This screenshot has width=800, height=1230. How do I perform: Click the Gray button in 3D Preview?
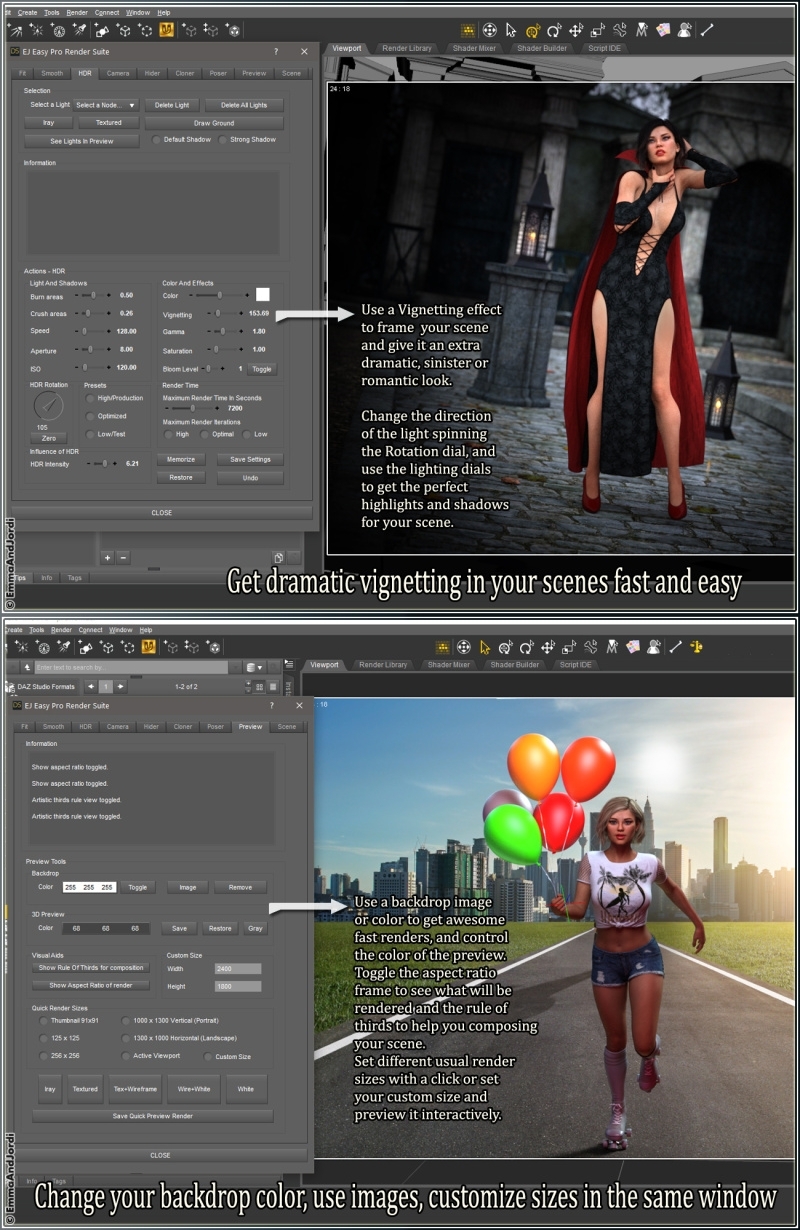(255, 928)
